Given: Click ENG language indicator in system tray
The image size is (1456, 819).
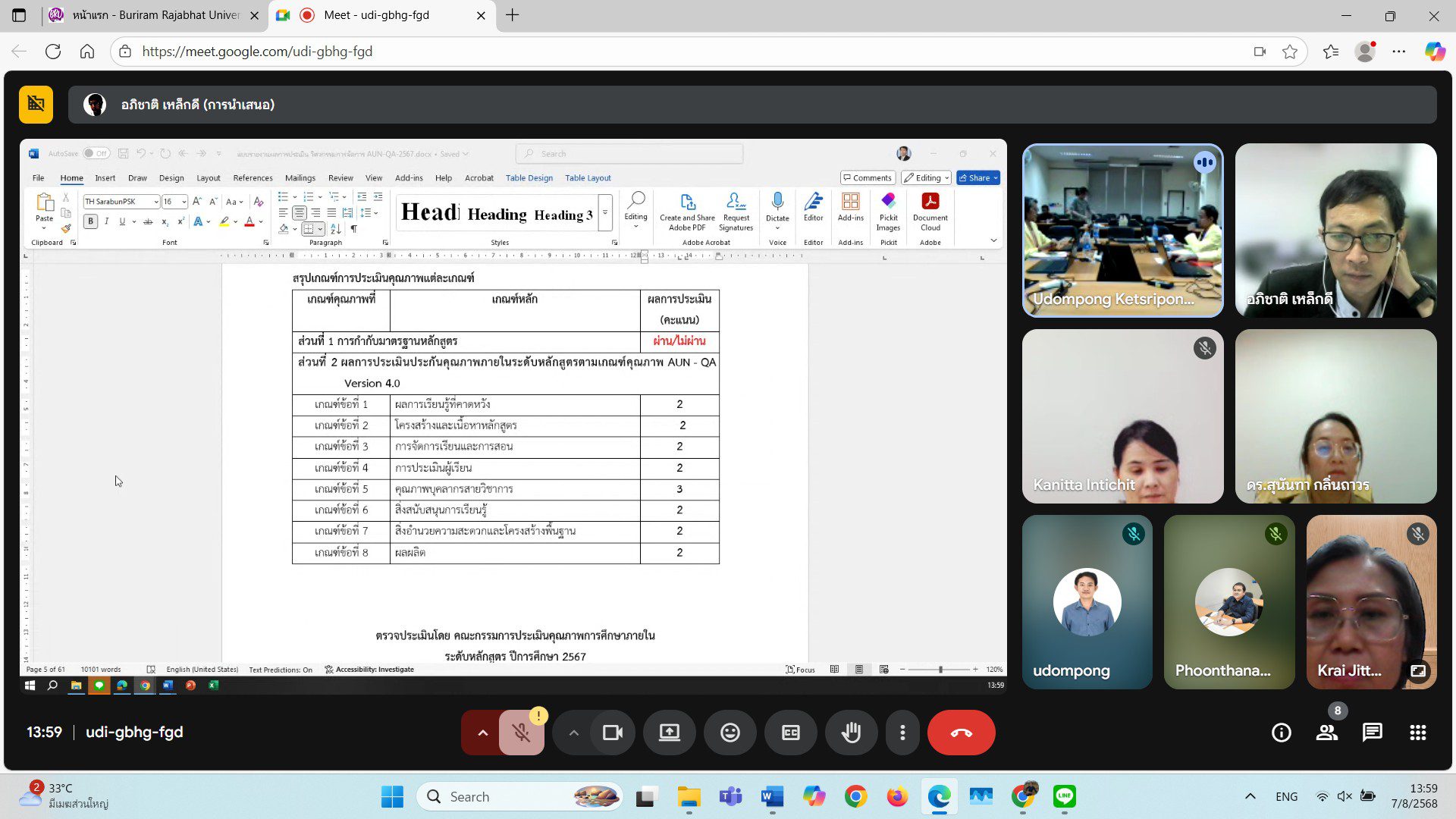Looking at the screenshot, I should click(1286, 796).
